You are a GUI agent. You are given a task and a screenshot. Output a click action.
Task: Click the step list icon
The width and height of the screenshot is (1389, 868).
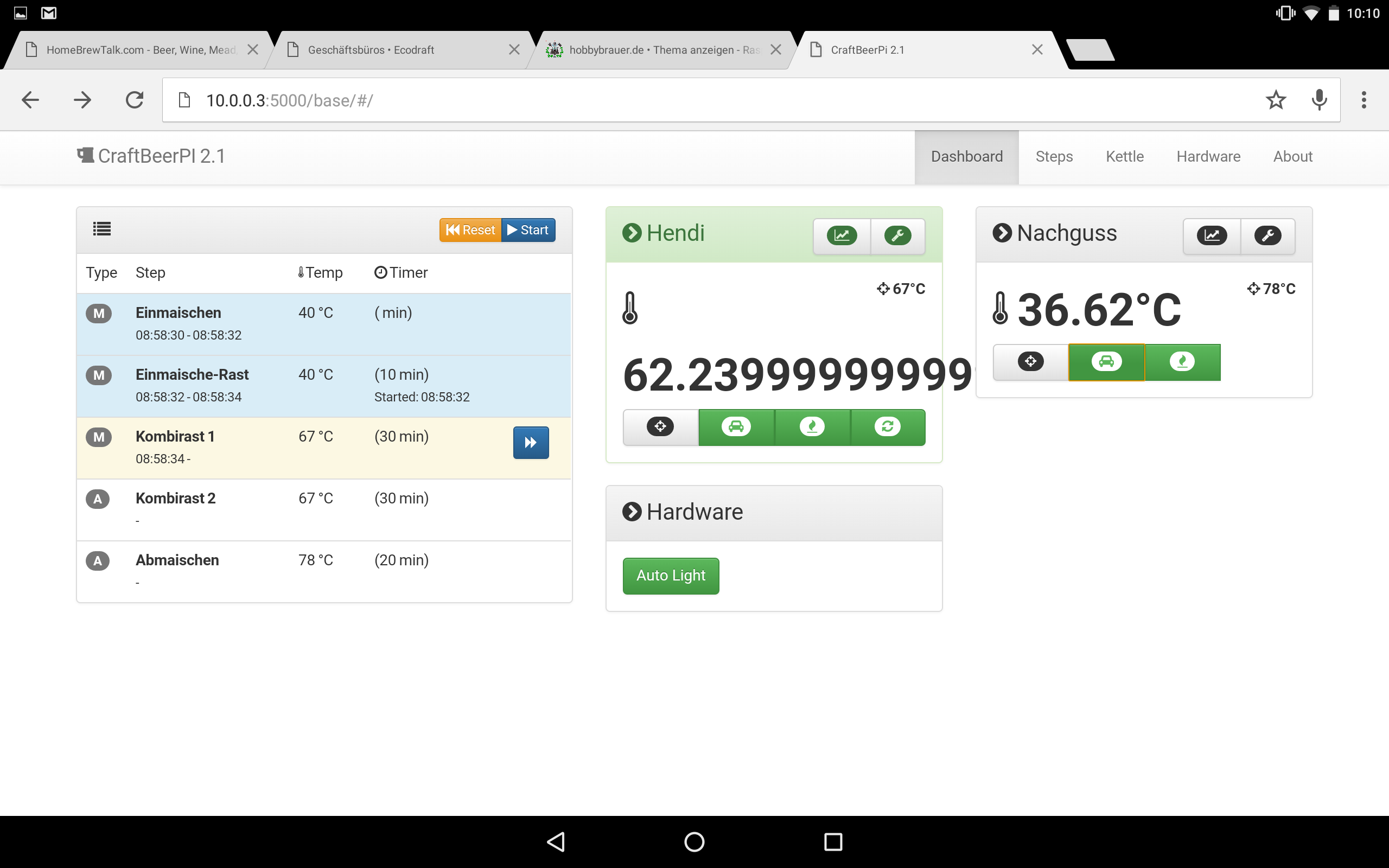click(101, 229)
